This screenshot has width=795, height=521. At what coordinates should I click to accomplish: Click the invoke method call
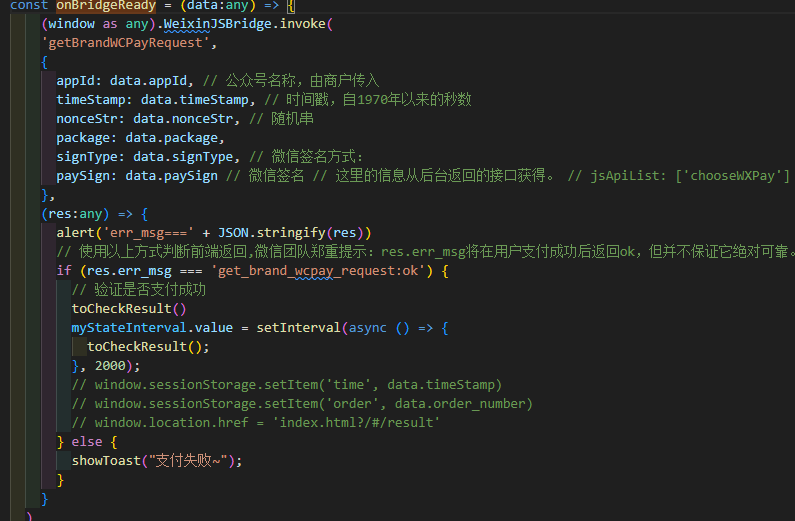[303, 24]
